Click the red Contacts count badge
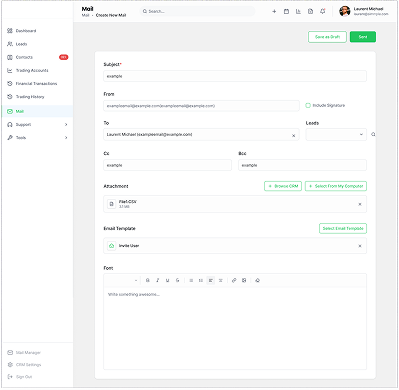 pos(63,57)
